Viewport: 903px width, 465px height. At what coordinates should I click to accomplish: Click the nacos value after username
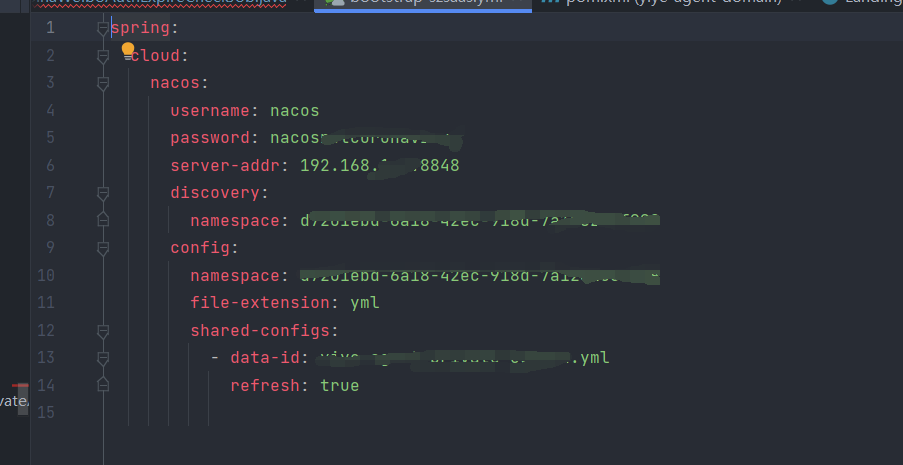295,110
